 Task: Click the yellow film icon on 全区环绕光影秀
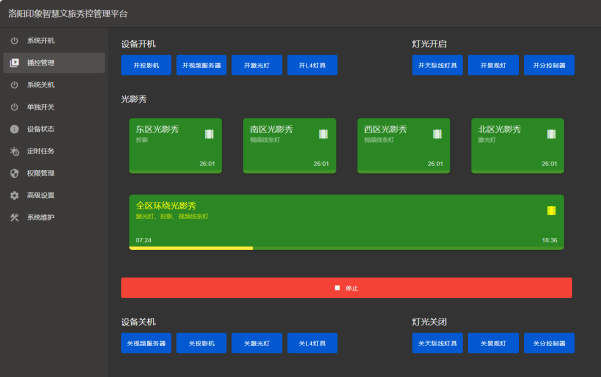click(x=551, y=210)
